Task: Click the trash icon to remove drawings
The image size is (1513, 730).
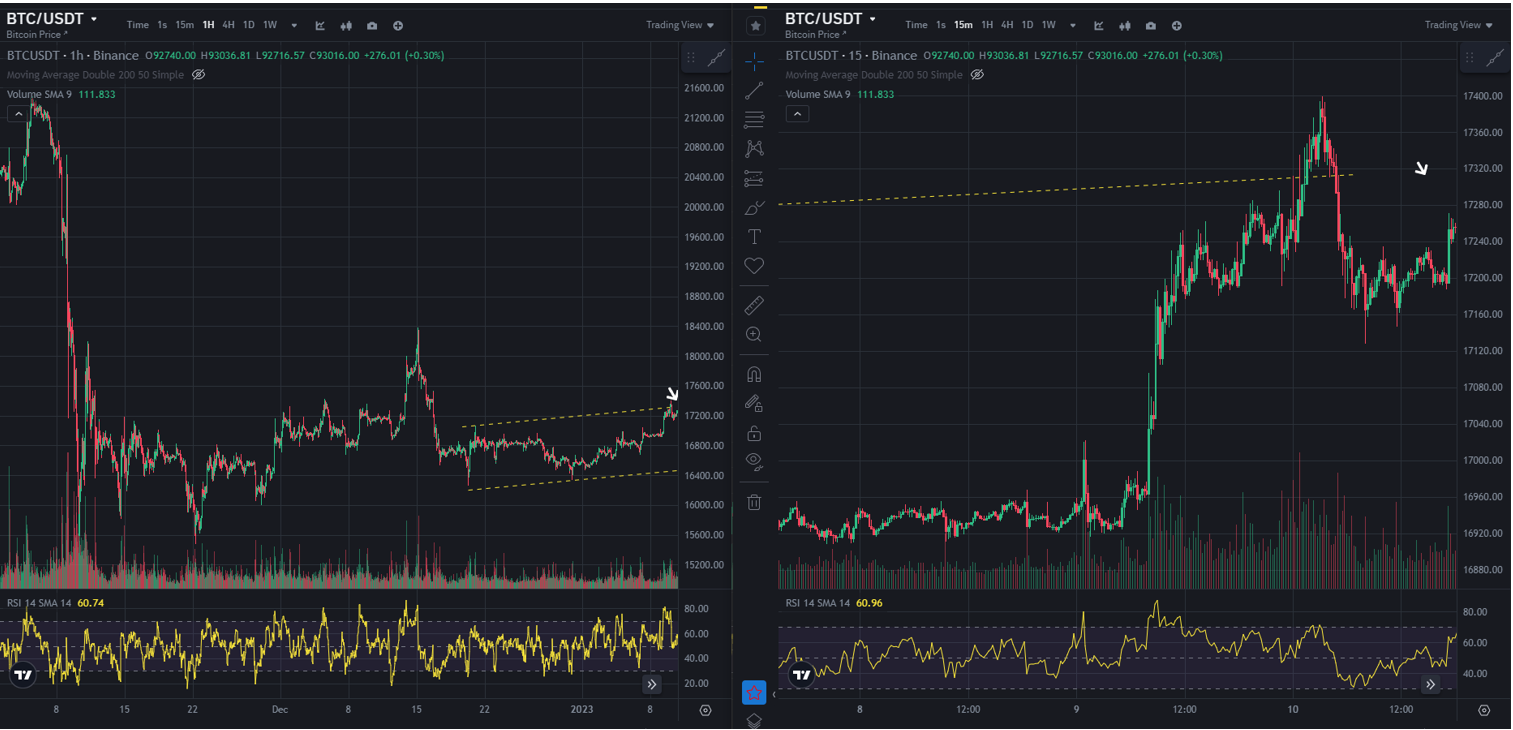Action: pyautogui.click(x=754, y=502)
